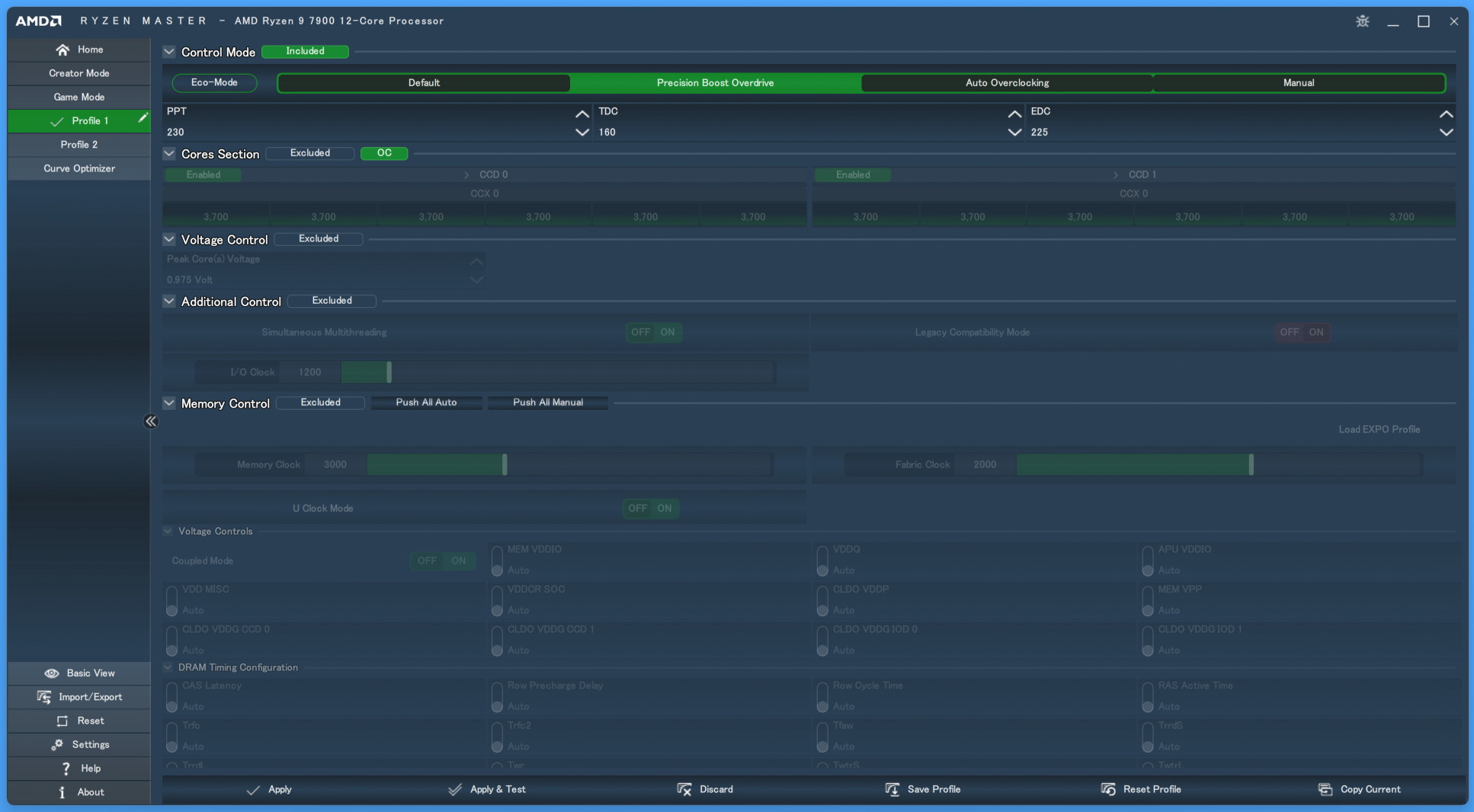This screenshot has width=1474, height=812.
Task: Click the Copy Current icon
Action: pyautogui.click(x=1325, y=789)
